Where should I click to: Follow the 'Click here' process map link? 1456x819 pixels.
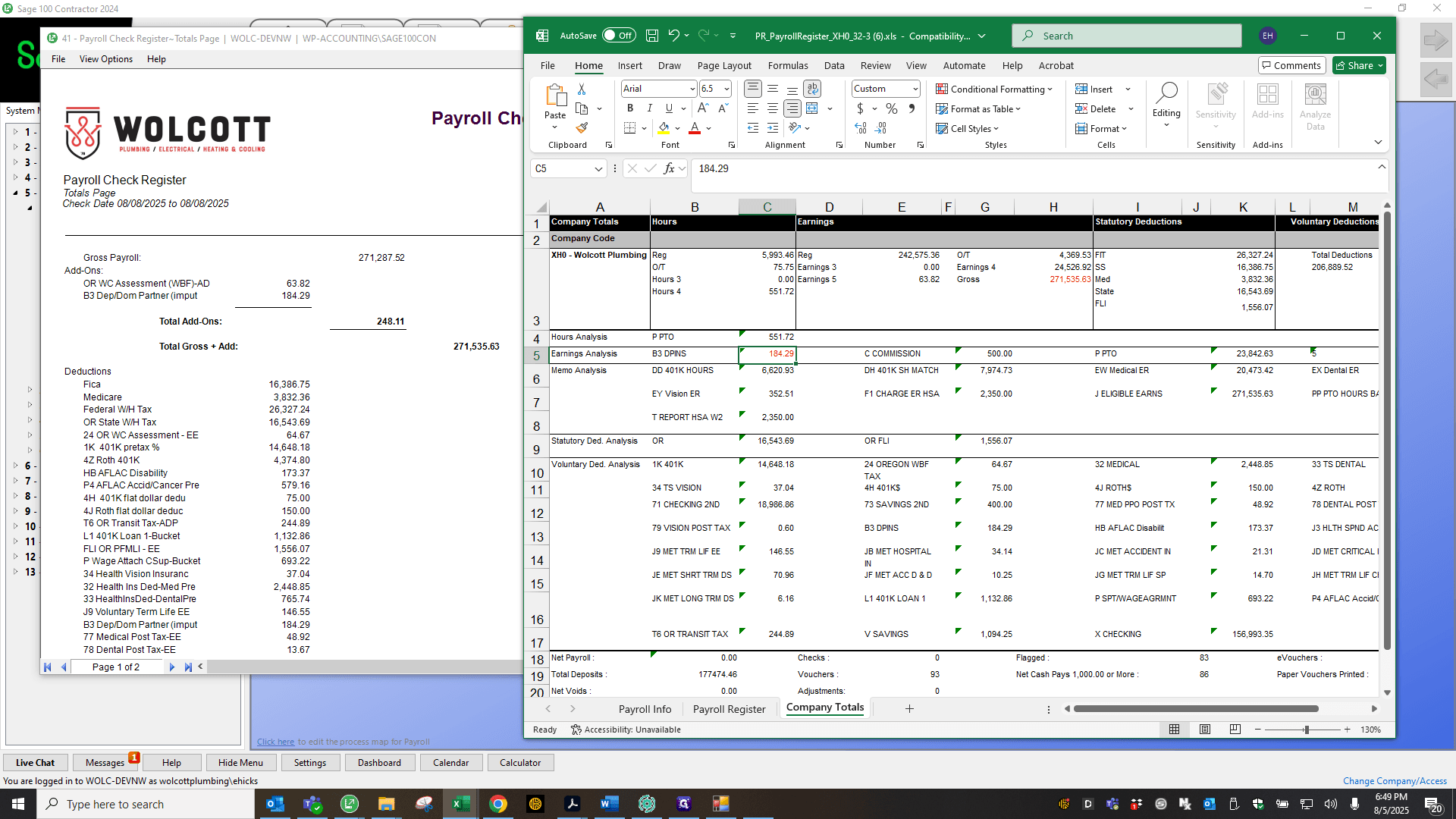(275, 742)
